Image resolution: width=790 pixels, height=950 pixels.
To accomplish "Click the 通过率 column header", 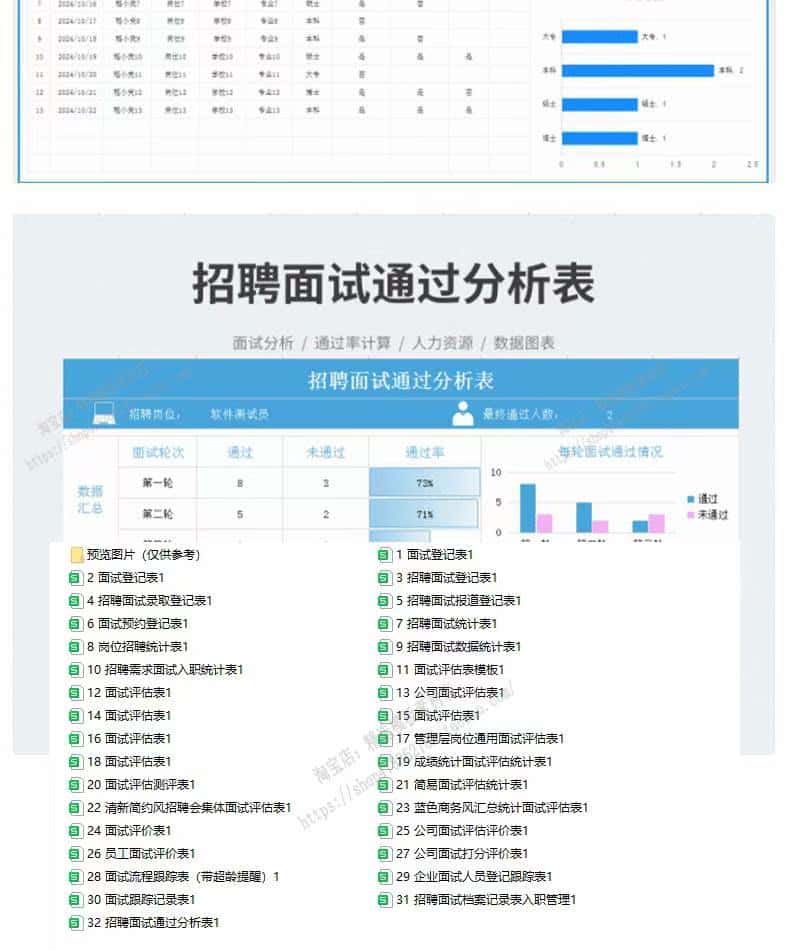I will (x=424, y=452).
